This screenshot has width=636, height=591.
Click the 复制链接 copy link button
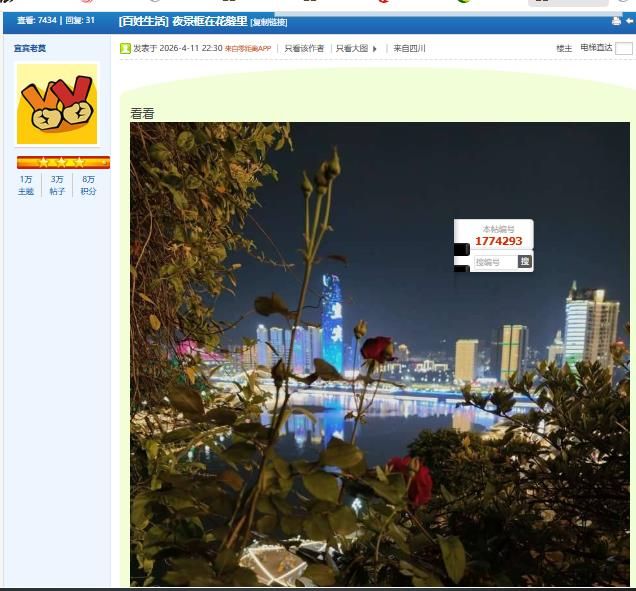click(269, 22)
